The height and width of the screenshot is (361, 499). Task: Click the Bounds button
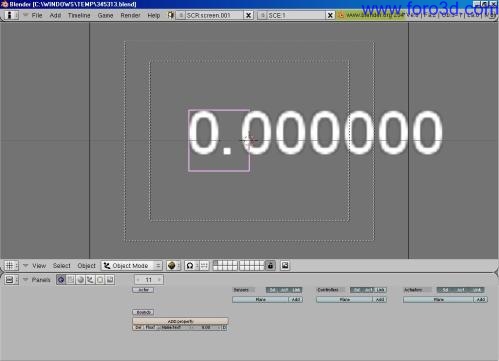pos(143,312)
